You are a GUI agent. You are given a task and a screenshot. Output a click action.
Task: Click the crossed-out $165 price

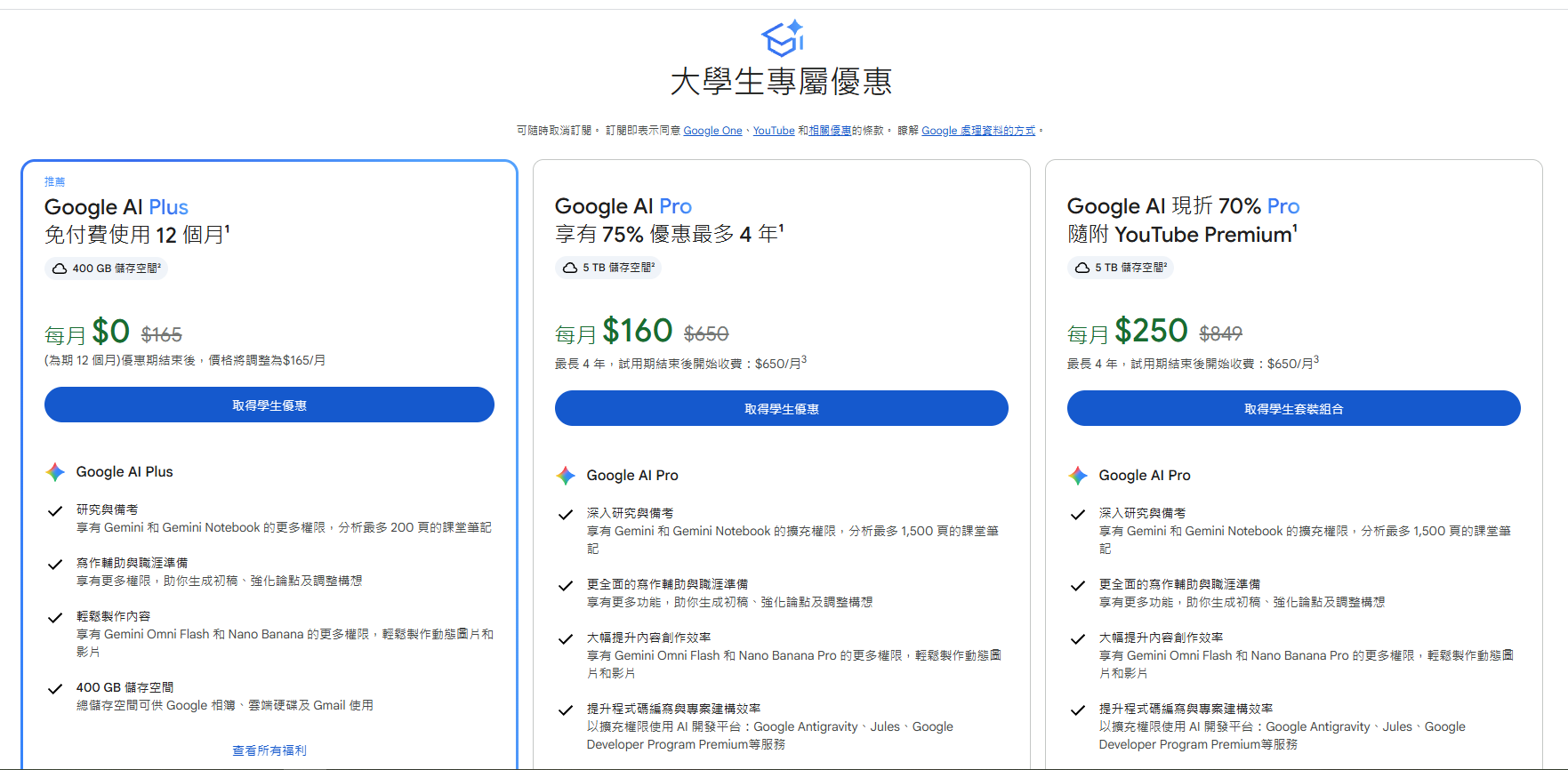[162, 334]
